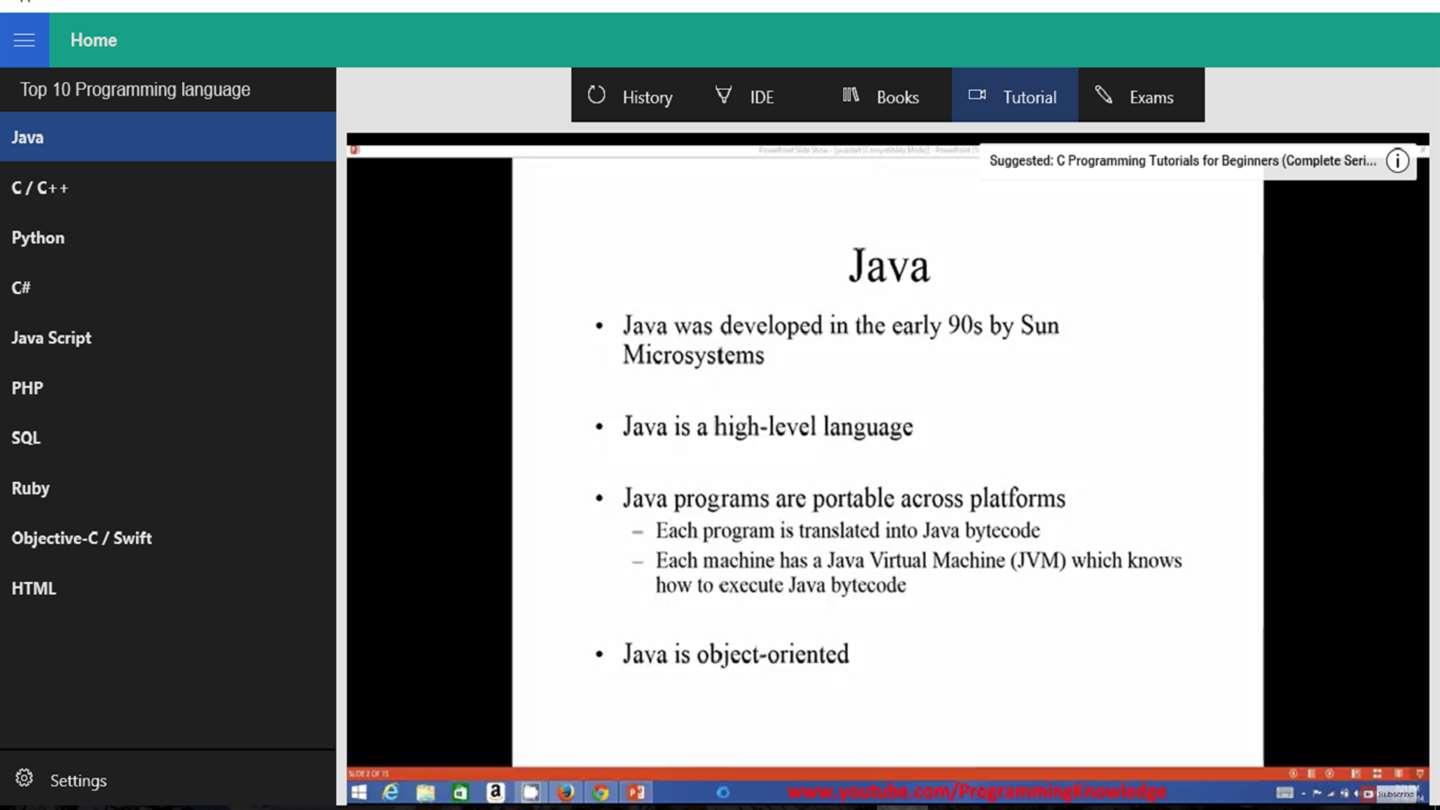The height and width of the screenshot is (810, 1440).
Task: Select C / C++ language entry
Action: [x=168, y=187]
